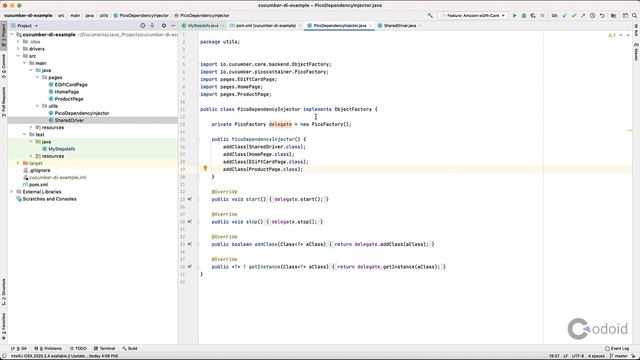Click the Git rollback arrow icon

pos(602,16)
